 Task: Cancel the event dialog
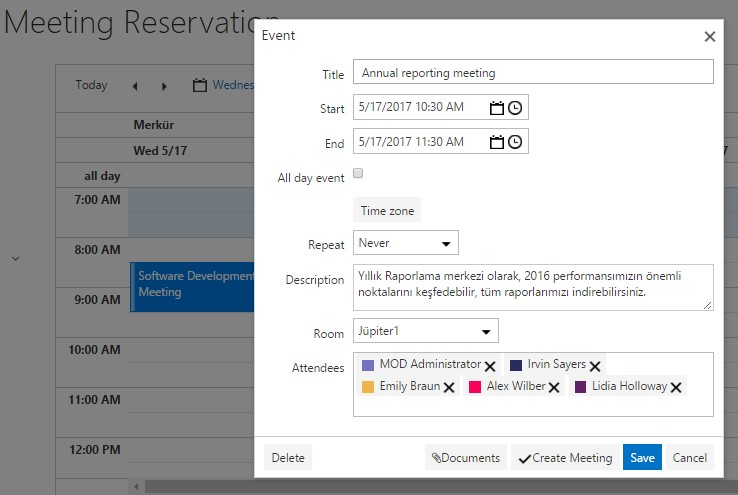pyautogui.click(x=690, y=457)
